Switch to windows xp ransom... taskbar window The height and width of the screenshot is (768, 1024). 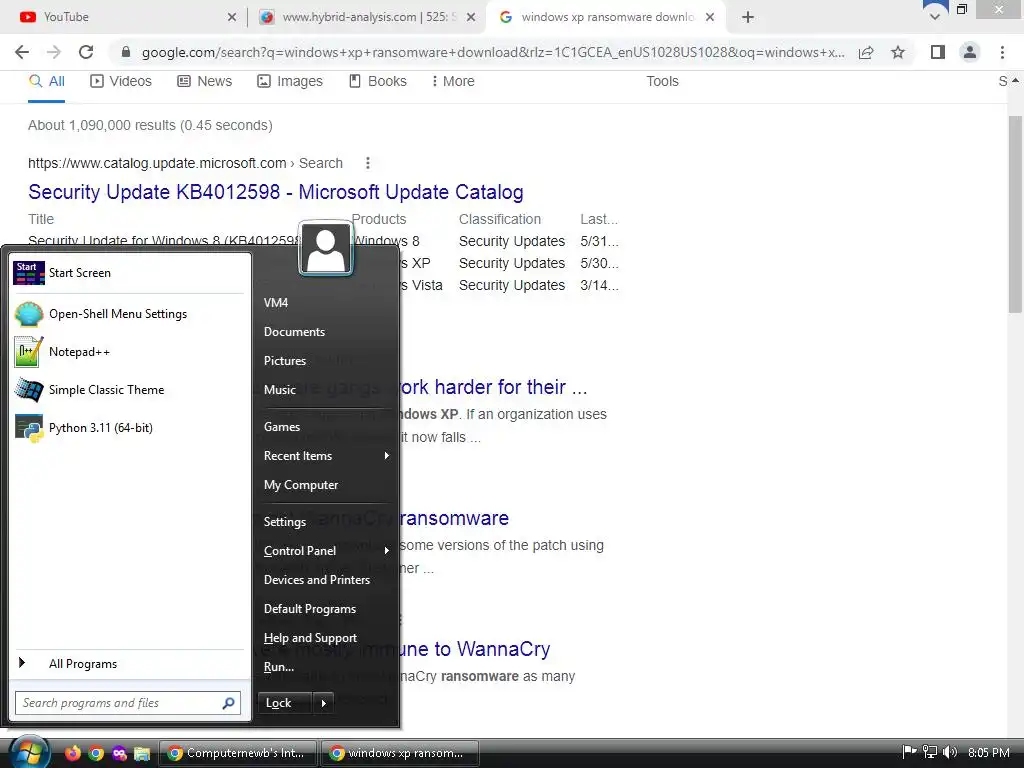pyautogui.click(x=400, y=753)
